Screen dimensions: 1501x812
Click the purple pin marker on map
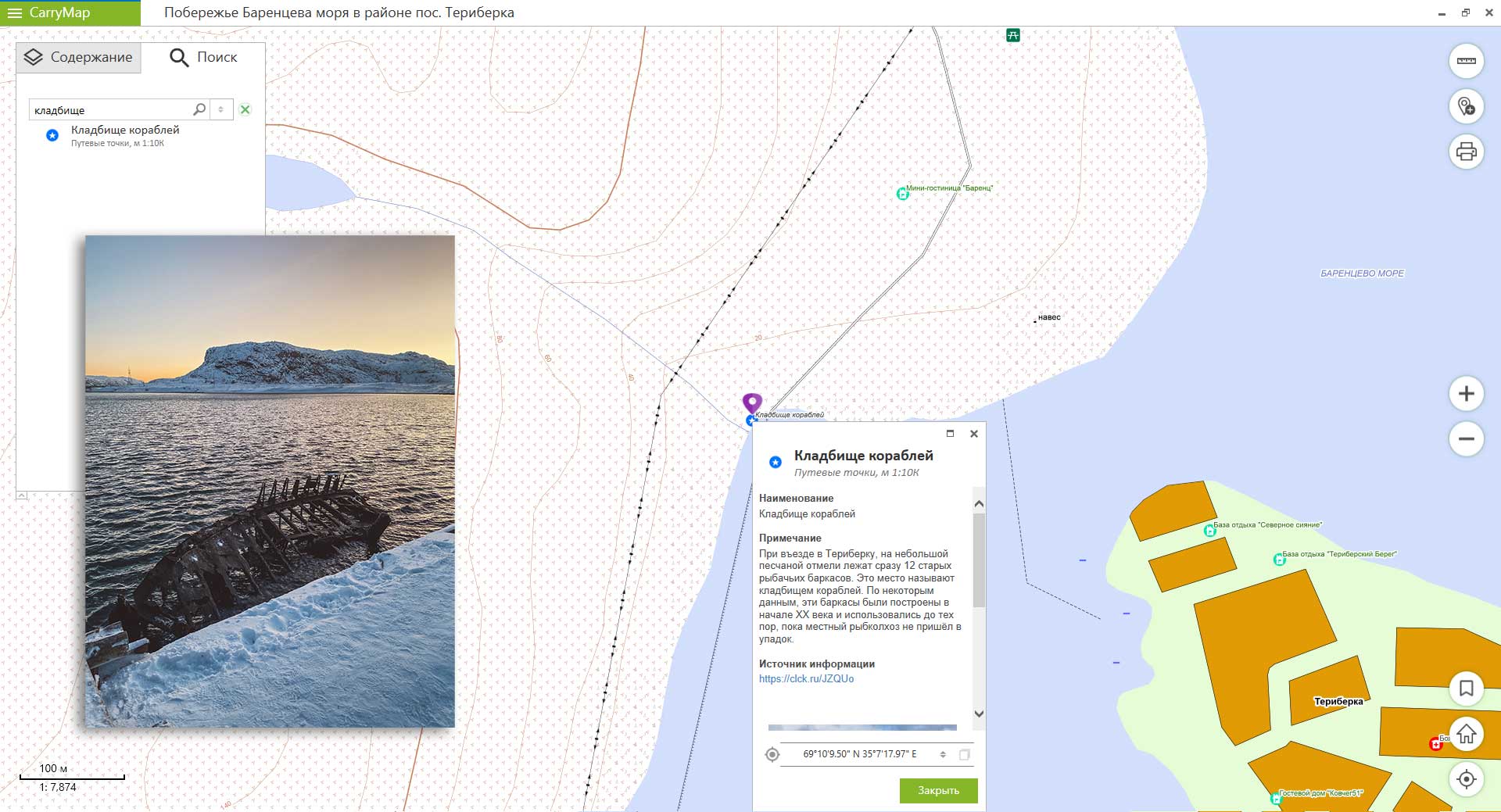[x=752, y=402]
